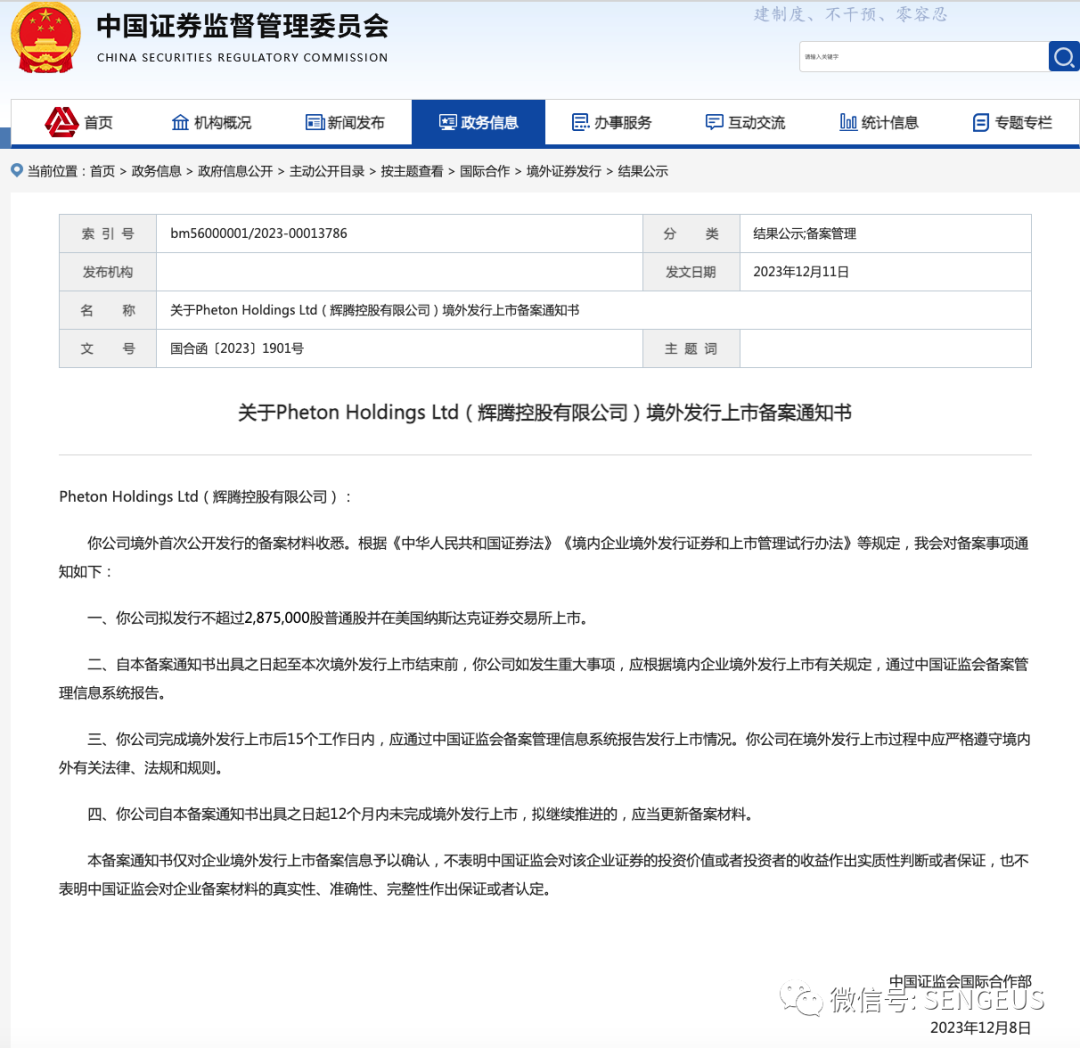
Task: Click the document icon beside 办事服务
Action: click(x=581, y=123)
